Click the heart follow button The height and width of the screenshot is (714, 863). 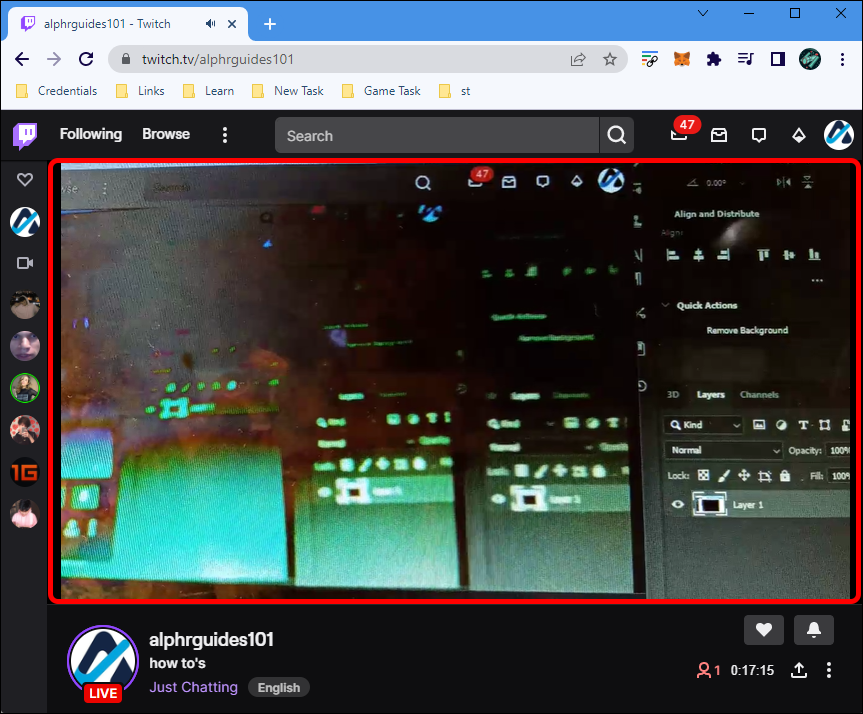pyautogui.click(x=763, y=629)
